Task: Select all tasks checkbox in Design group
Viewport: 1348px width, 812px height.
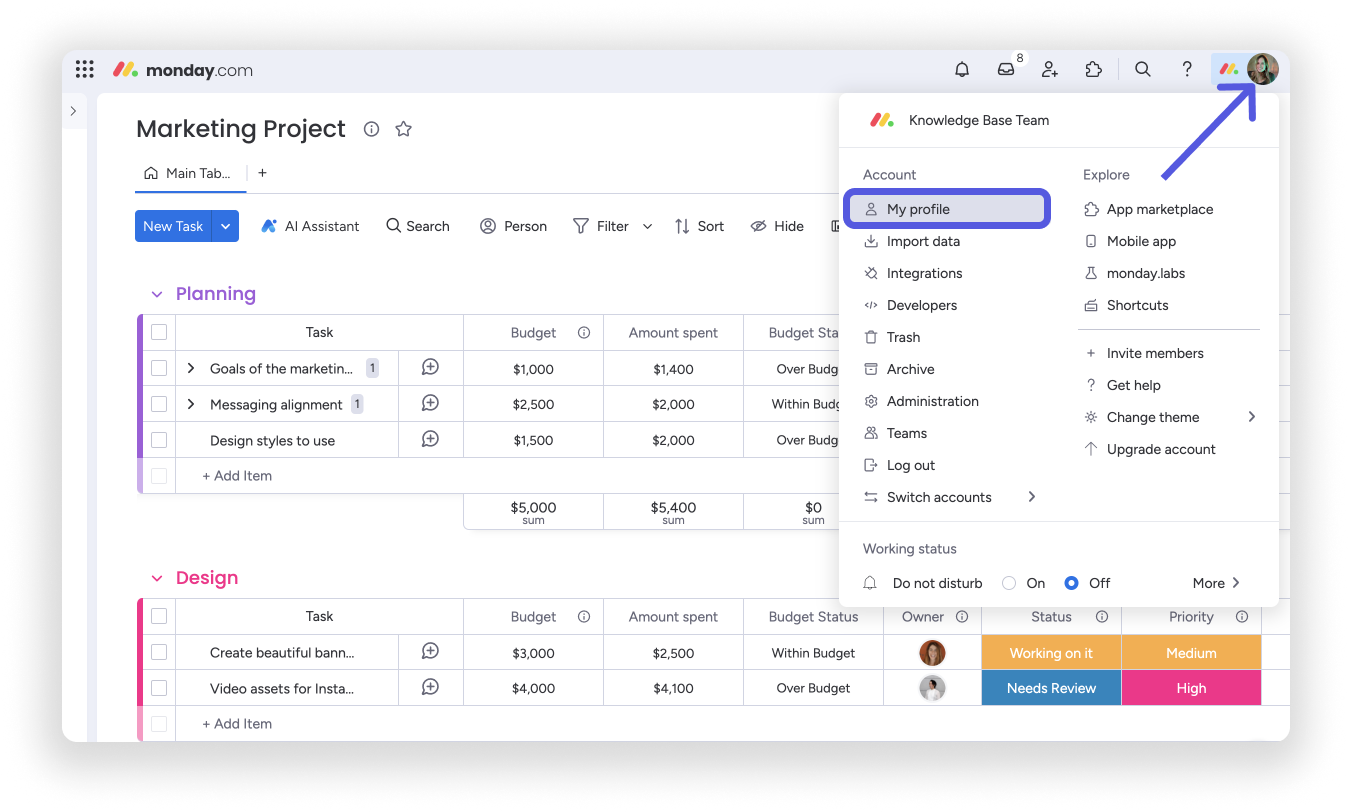Action: click(x=159, y=616)
